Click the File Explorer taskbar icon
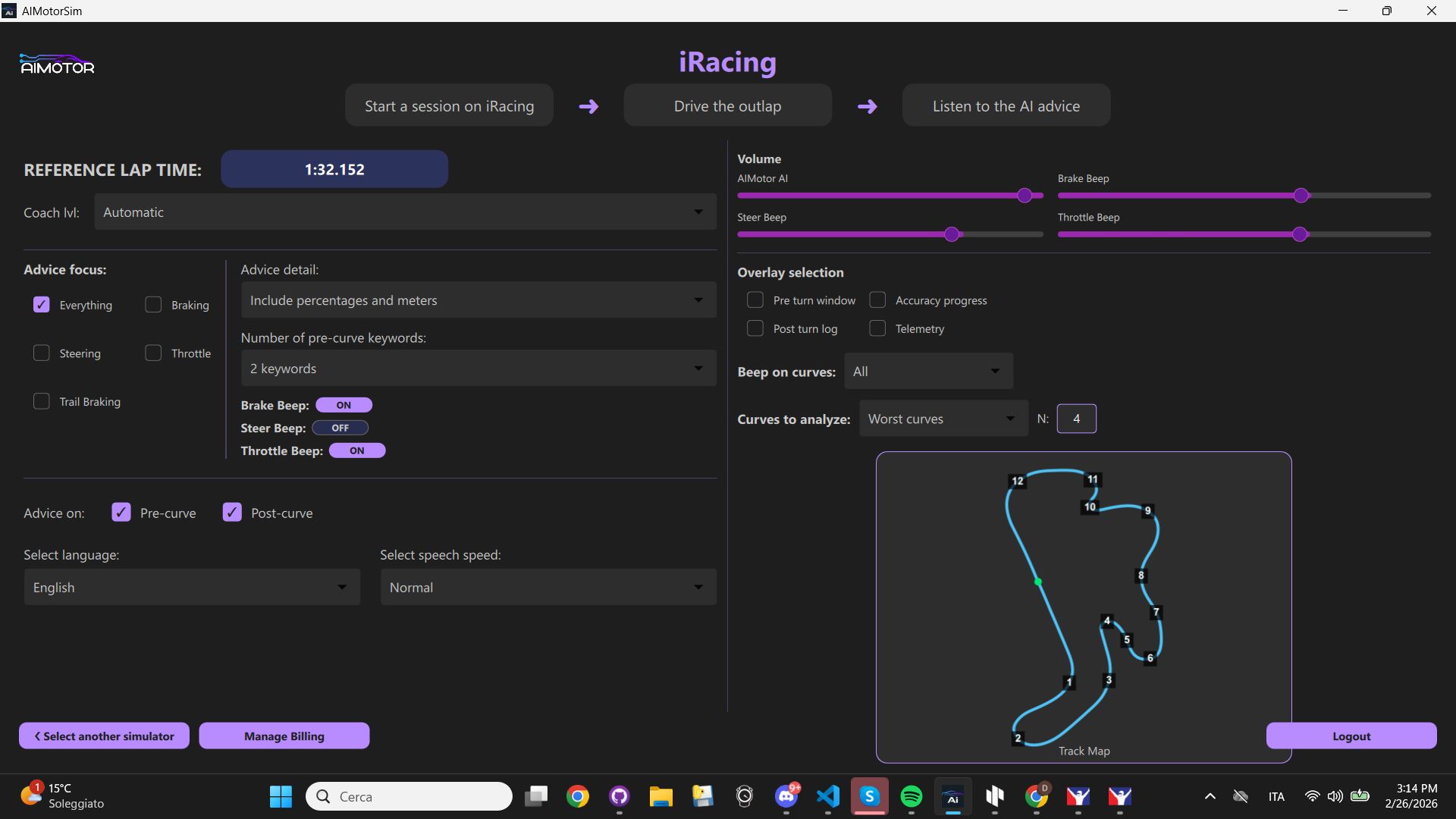The image size is (1456, 819). tap(661, 796)
